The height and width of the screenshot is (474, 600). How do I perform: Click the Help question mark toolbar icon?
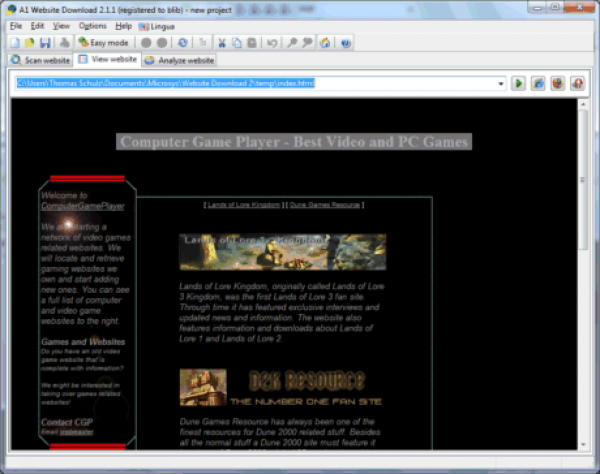345,43
